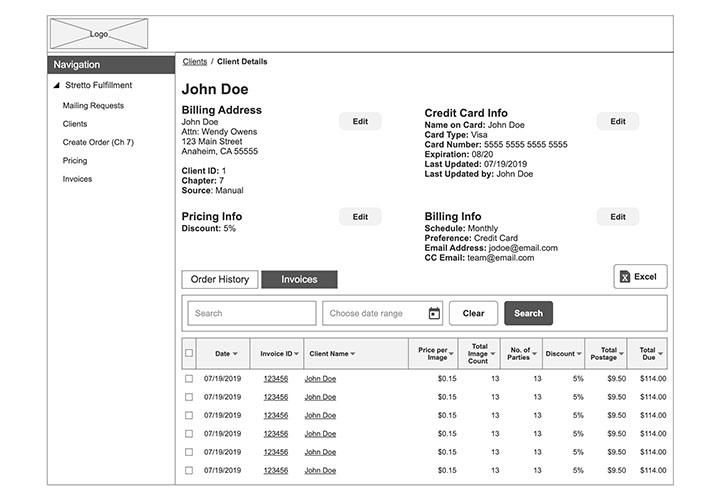Click the Navigation panel header
Screen dimensions: 720x500
[x=111, y=65]
